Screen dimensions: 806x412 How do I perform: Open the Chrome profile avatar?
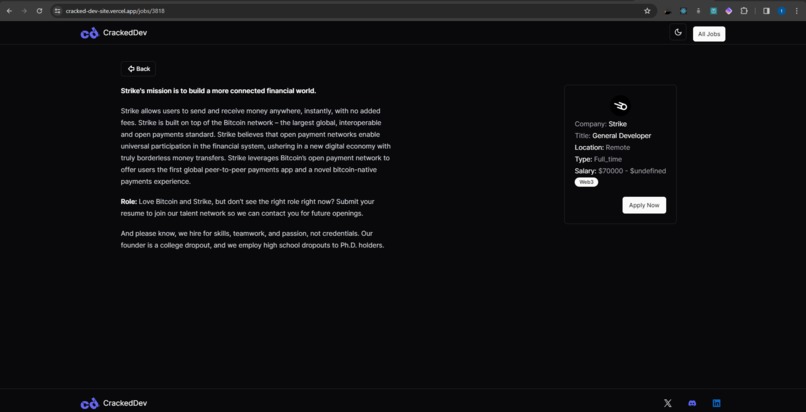[782, 11]
